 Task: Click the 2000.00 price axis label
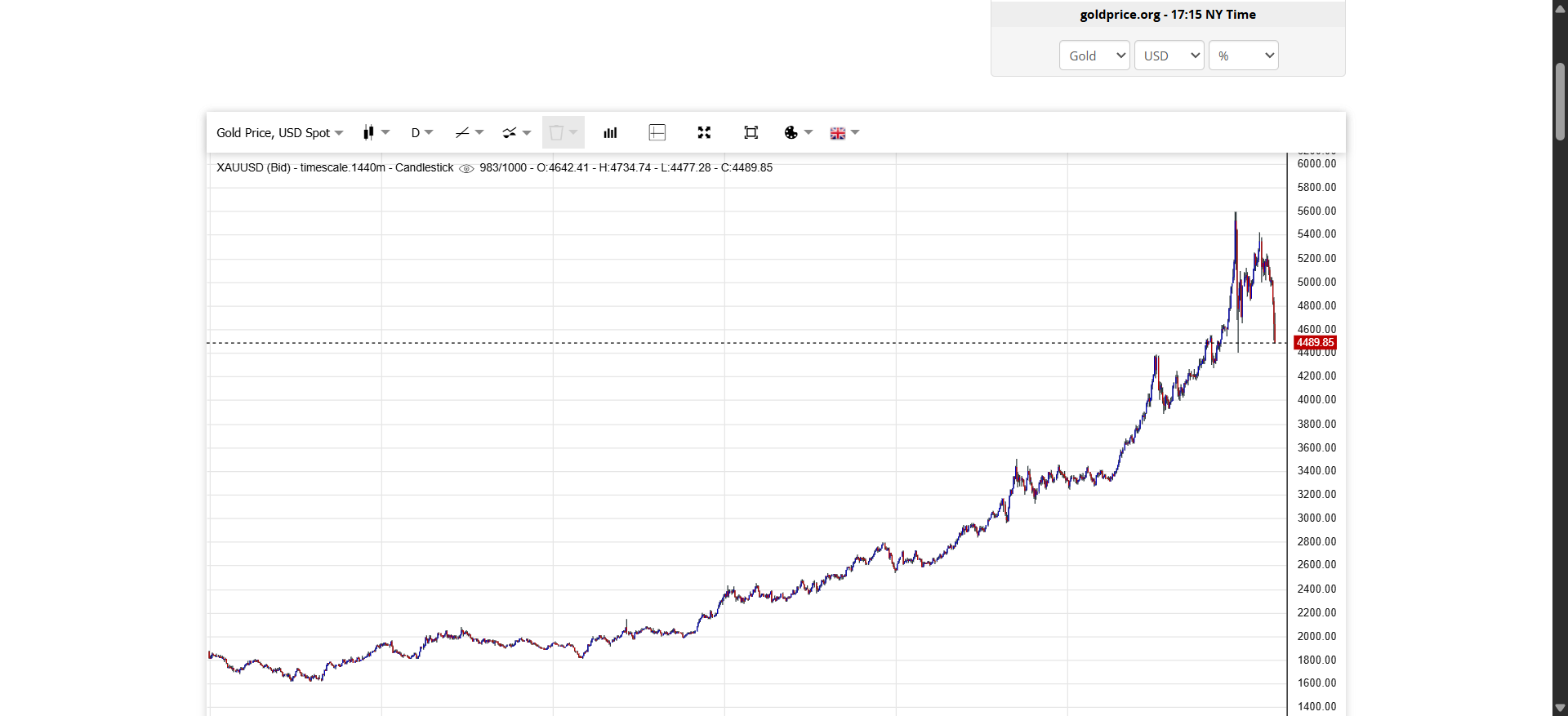click(1316, 636)
